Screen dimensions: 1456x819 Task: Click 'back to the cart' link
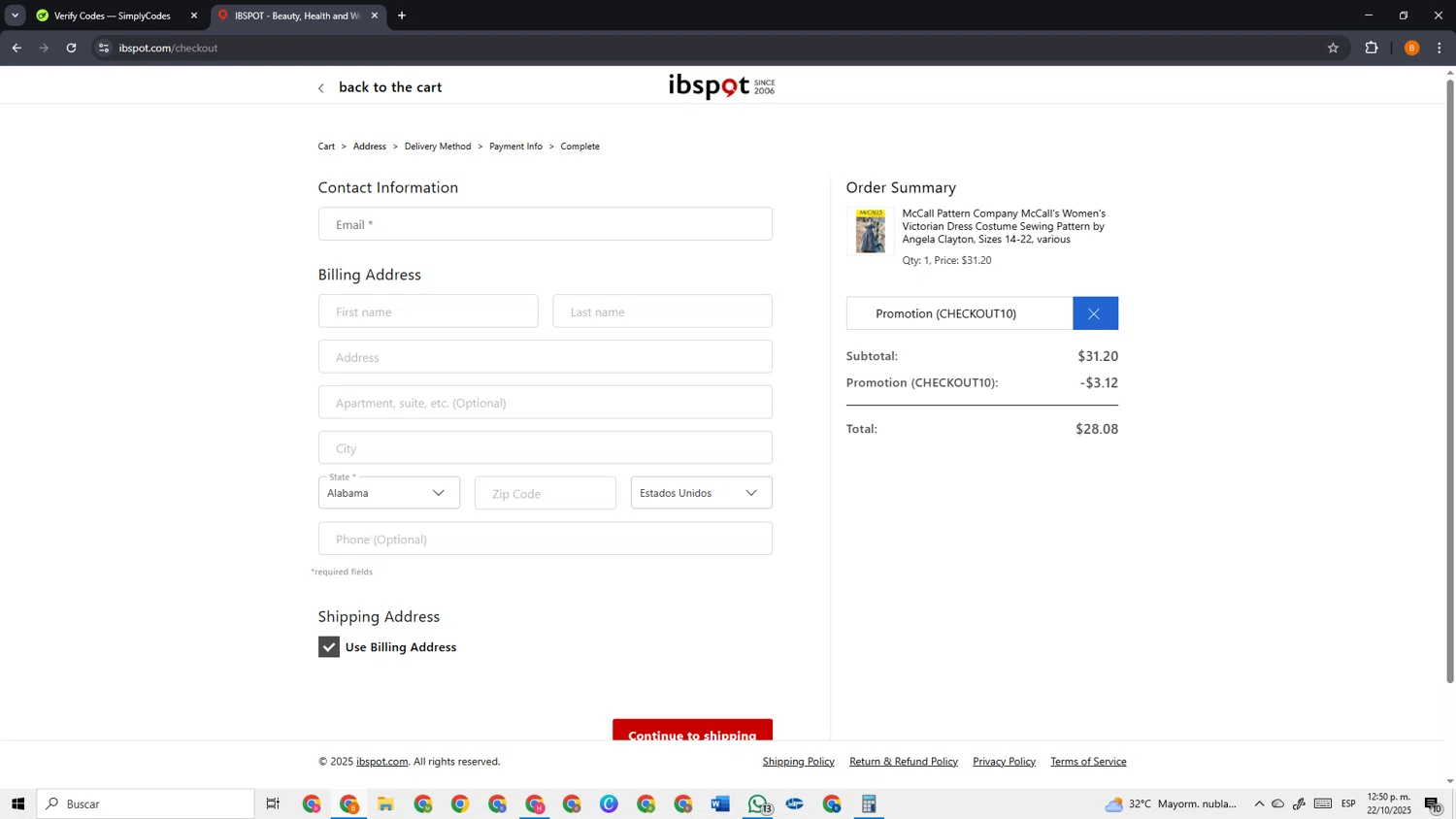(390, 87)
